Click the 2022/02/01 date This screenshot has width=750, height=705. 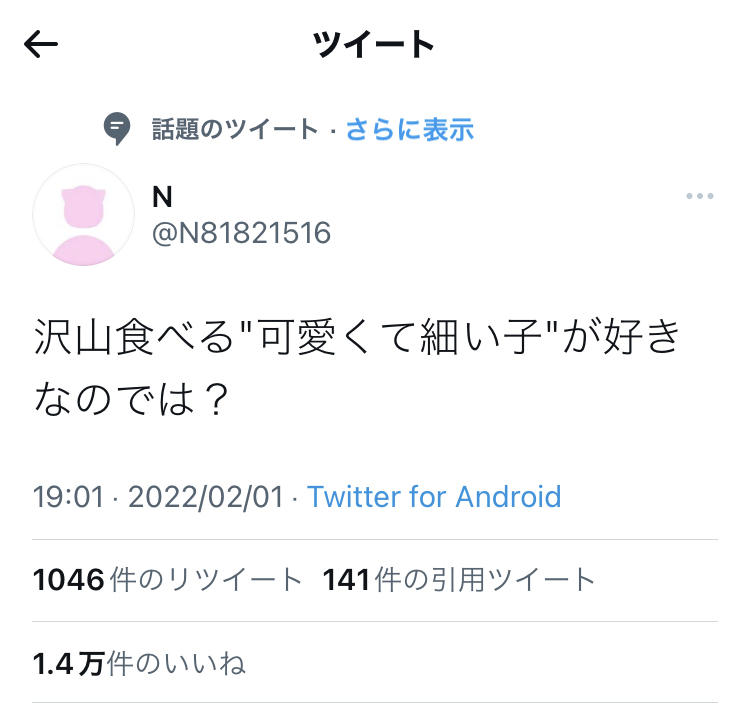tap(206, 496)
